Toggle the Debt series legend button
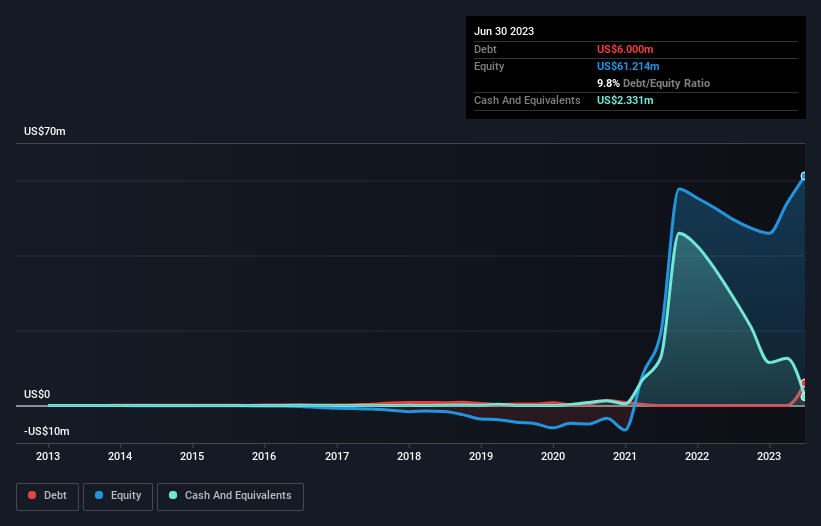This screenshot has width=821, height=526. (x=48, y=496)
